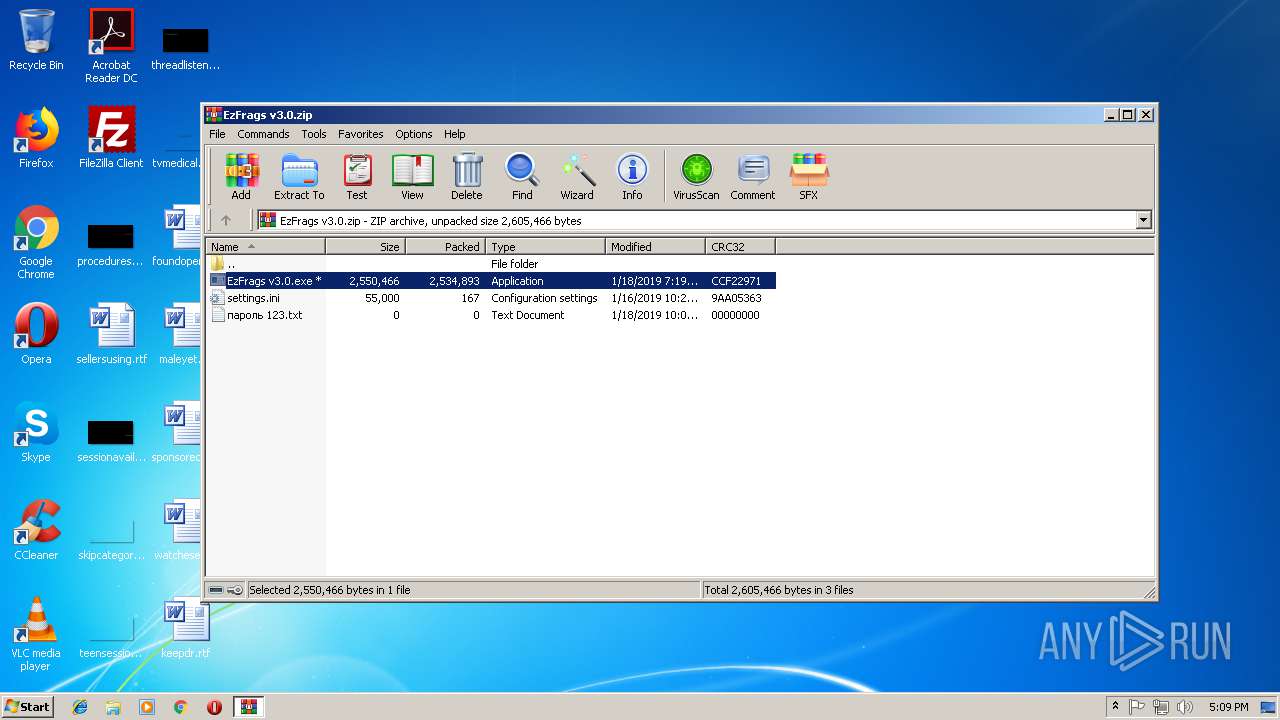Click the SFX toolbar icon
This screenshot has height=720, width=1280.
(x=809, y=177)
